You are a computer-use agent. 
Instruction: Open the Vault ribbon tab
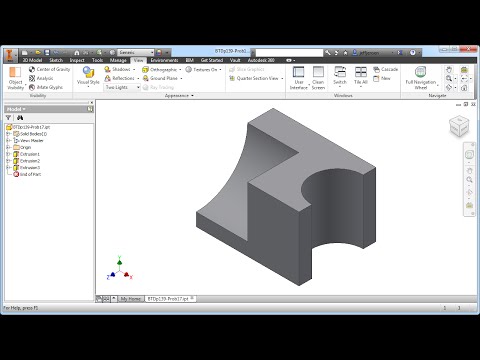coord(235,60)
